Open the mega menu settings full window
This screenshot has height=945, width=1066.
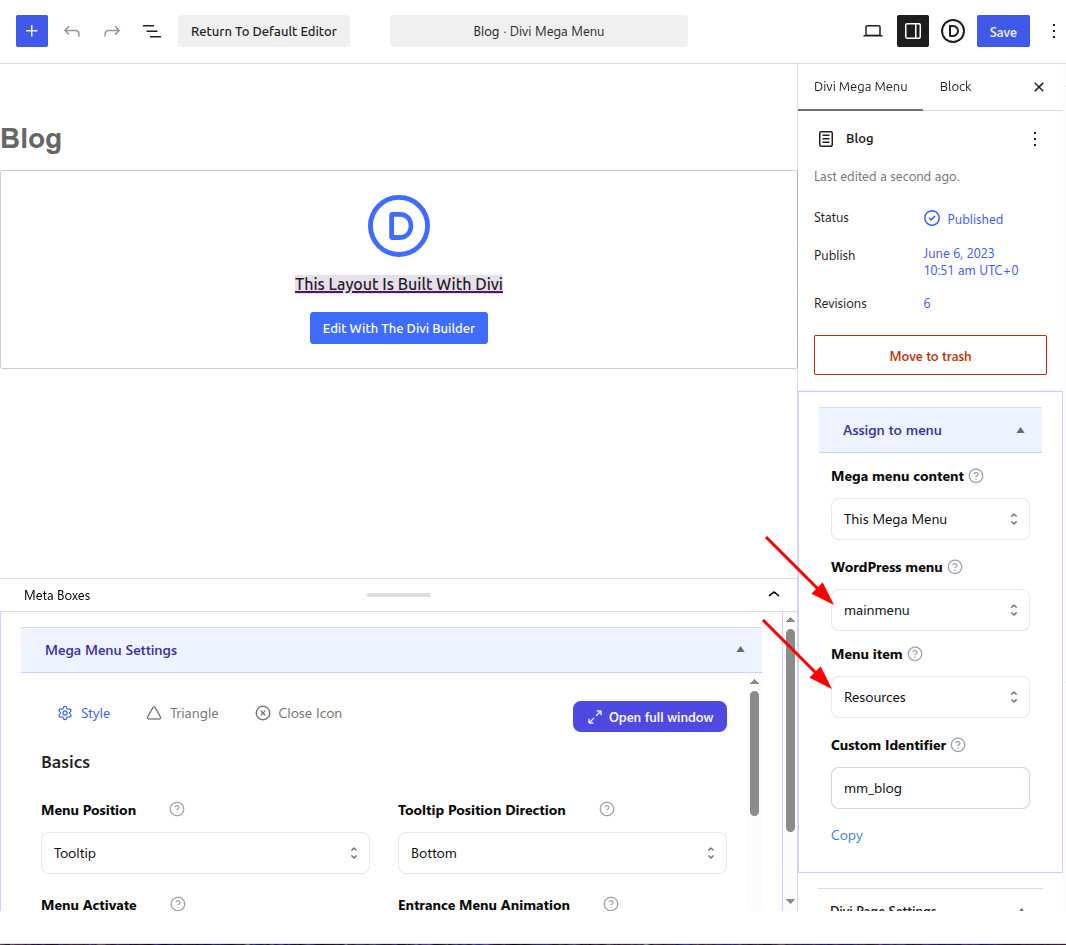650,717
